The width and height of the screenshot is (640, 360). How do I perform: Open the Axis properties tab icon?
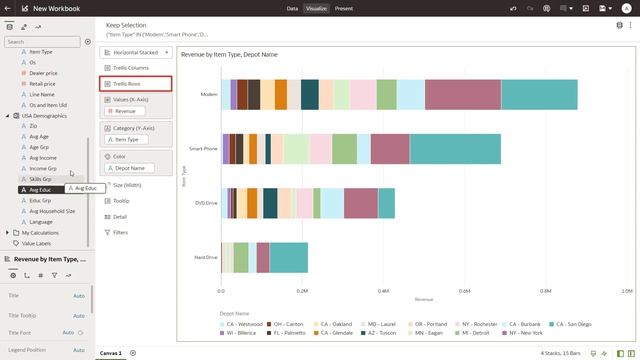pos(27,276)
